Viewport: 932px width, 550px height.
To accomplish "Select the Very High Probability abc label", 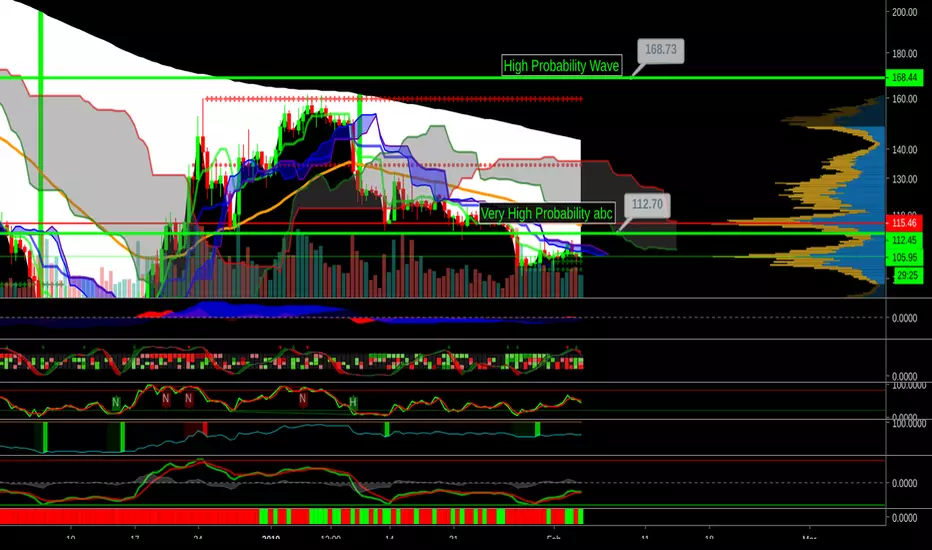I will click(546, 213).
